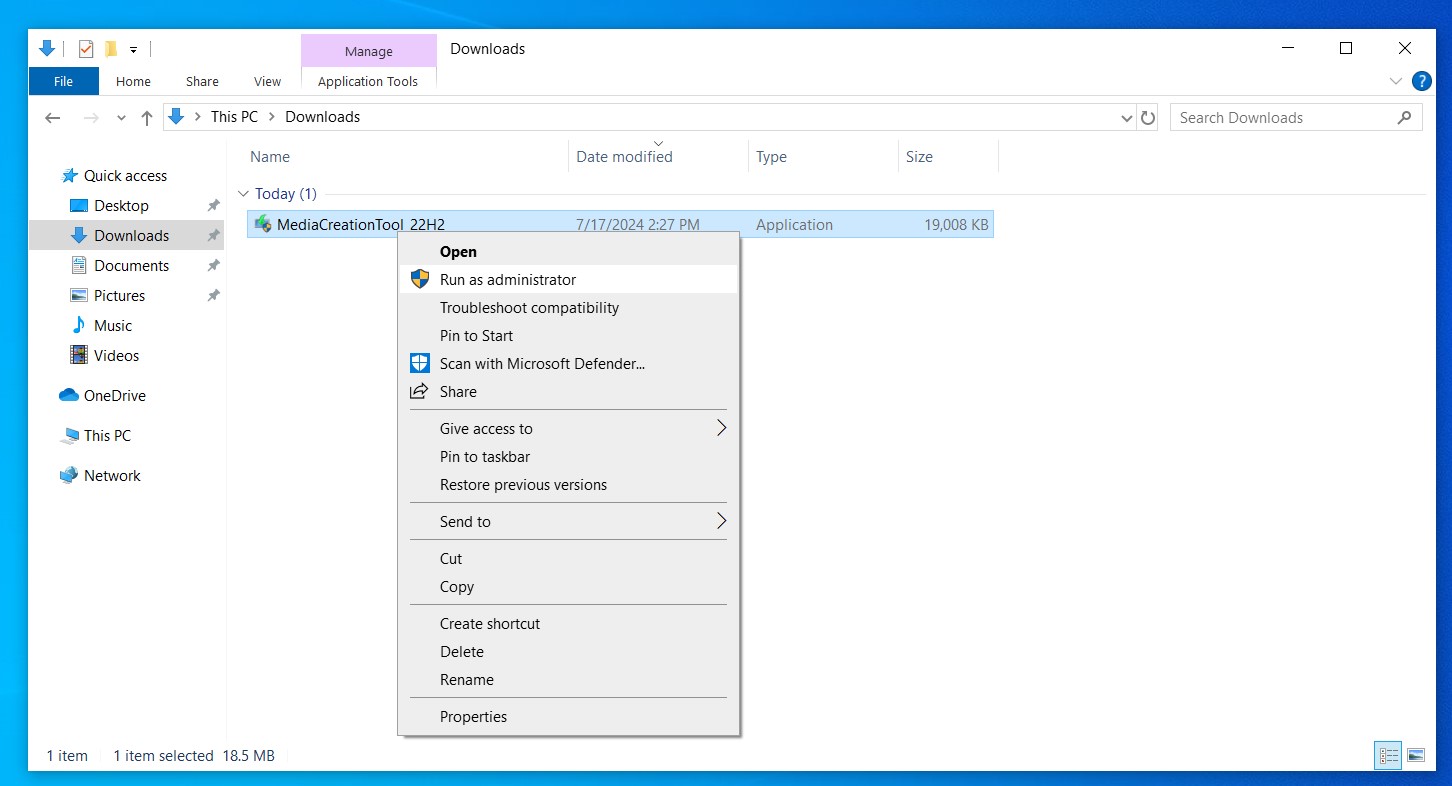The image size is (1452, 786).
Task: Choose Restore previous versions
Action: point(568,485)
